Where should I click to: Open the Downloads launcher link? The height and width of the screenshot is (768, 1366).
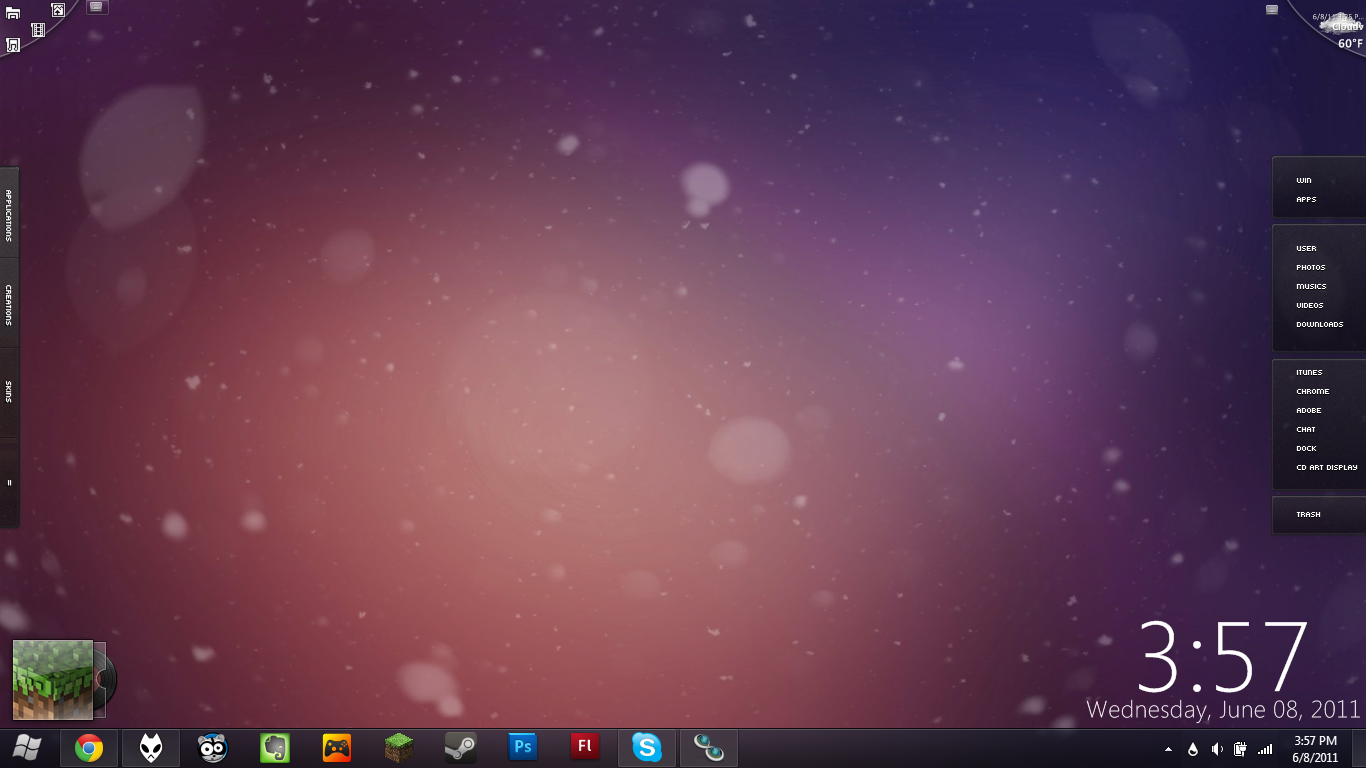(1319, 325)
